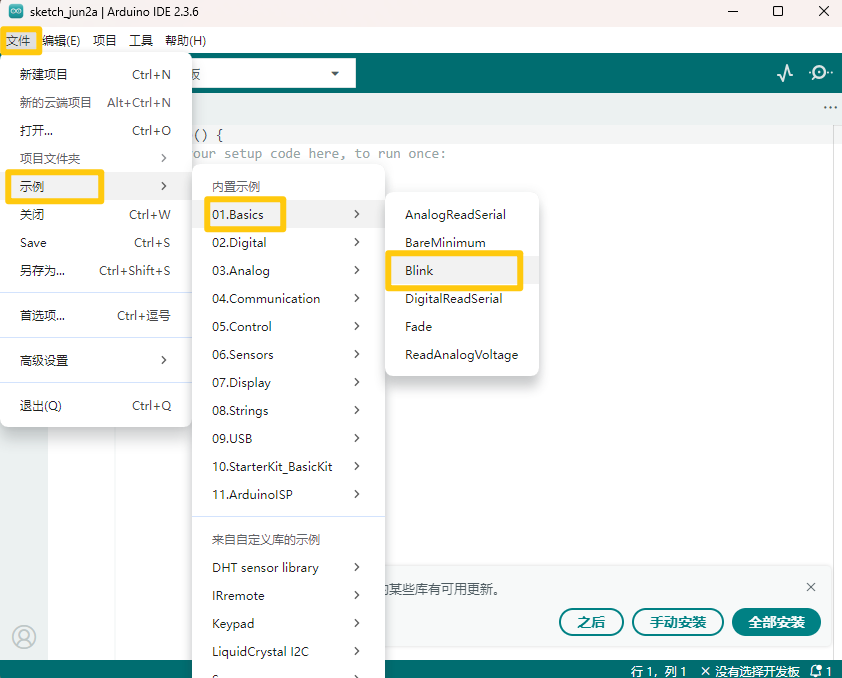Select the 01.Basics examples category
Screen dimensions: 842x678
(x=288, y=214)
